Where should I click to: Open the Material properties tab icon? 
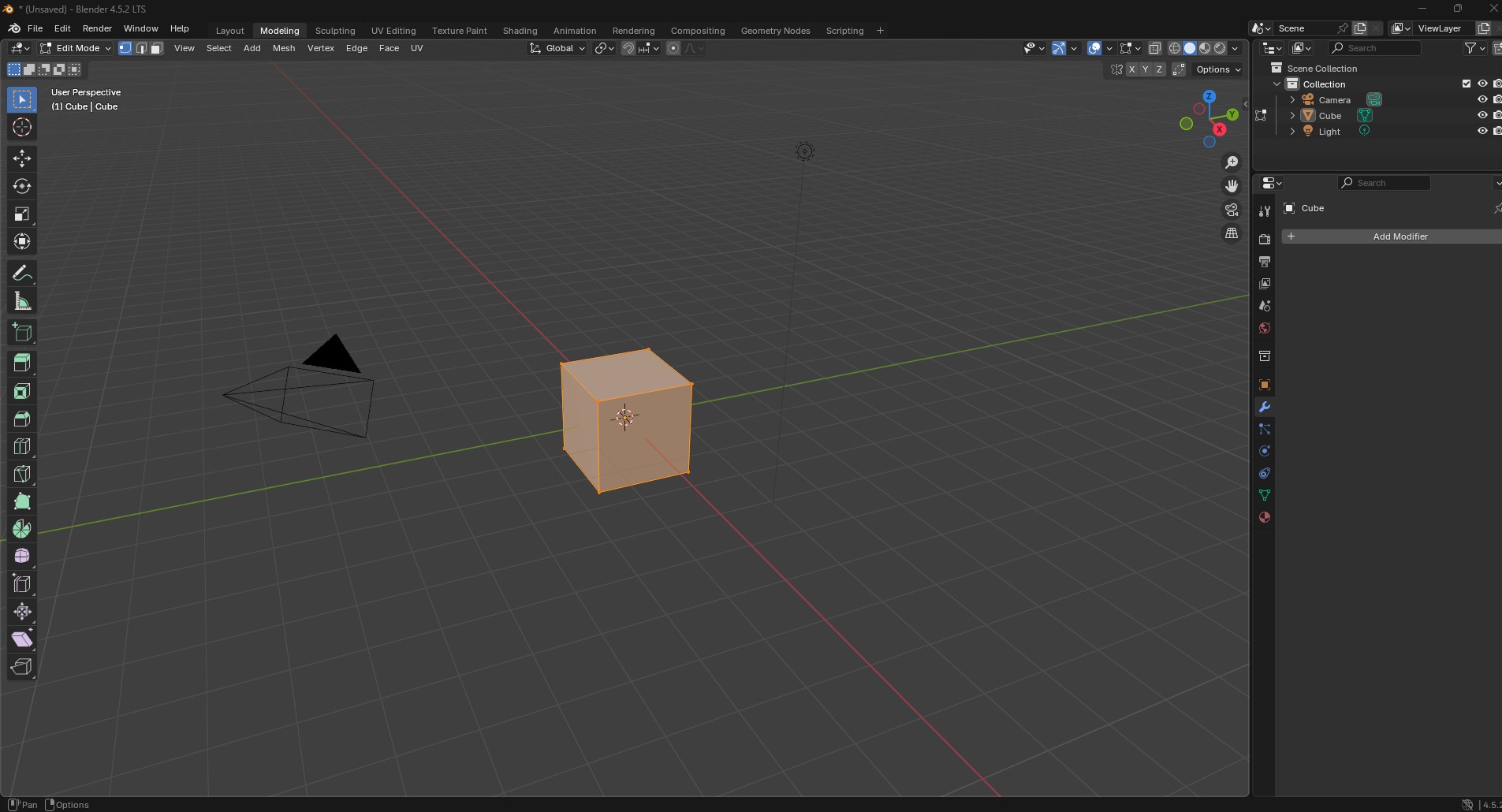coord(1265,518)
